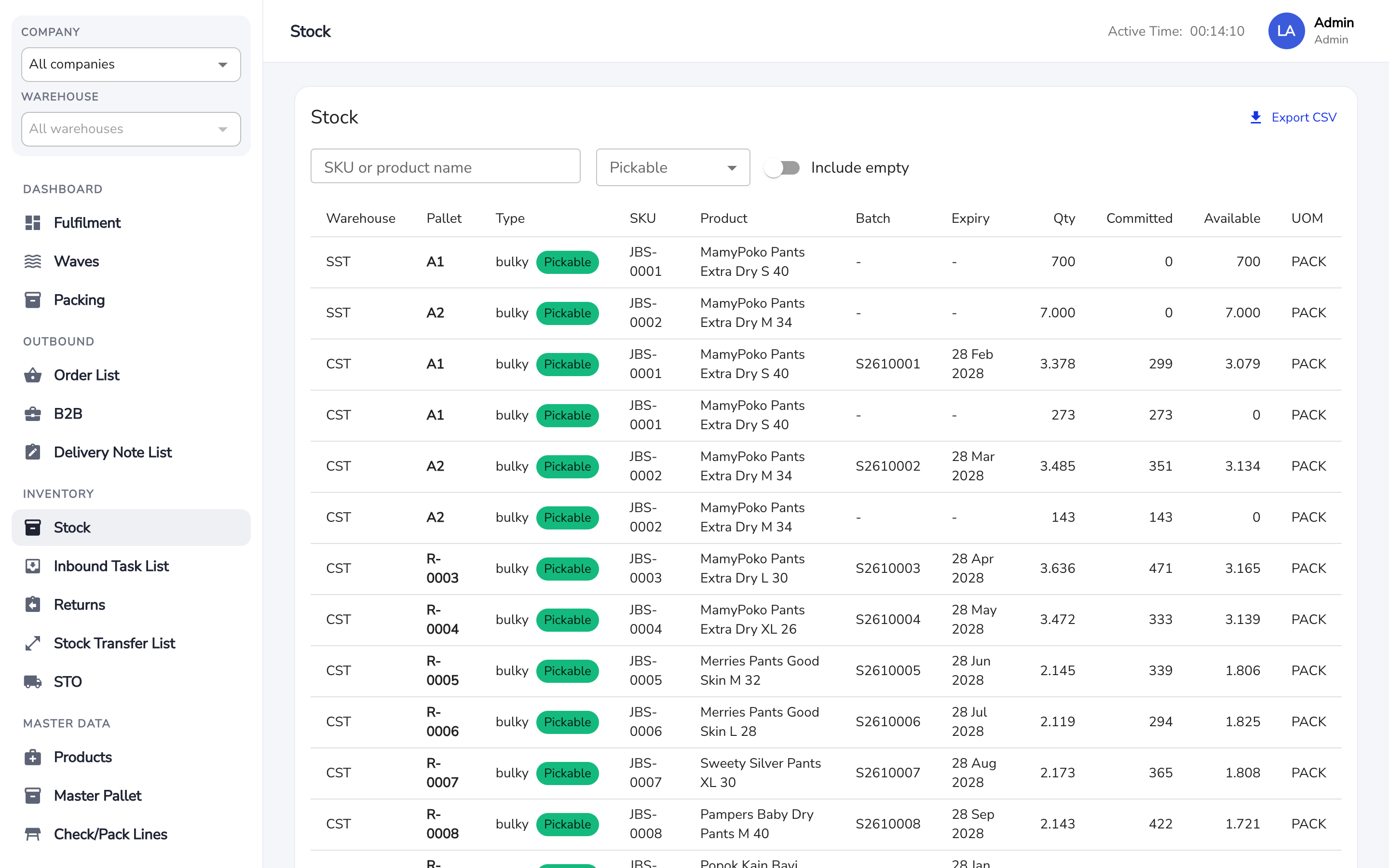Image resolution: width=1389 pixels, height=868 pixels.
Task: Click the LA user avatar
Action: coord(1286,31)
